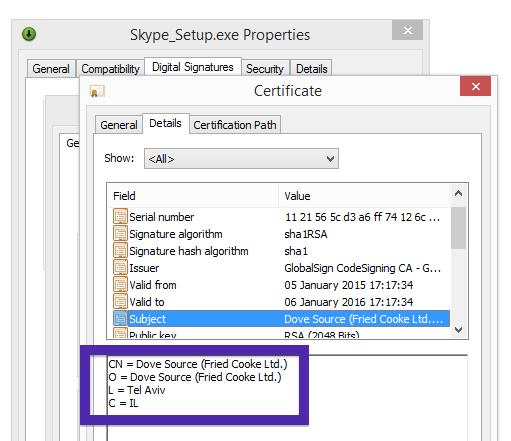Click the C = IL line
511x441 pixels.
click(123, 403)
